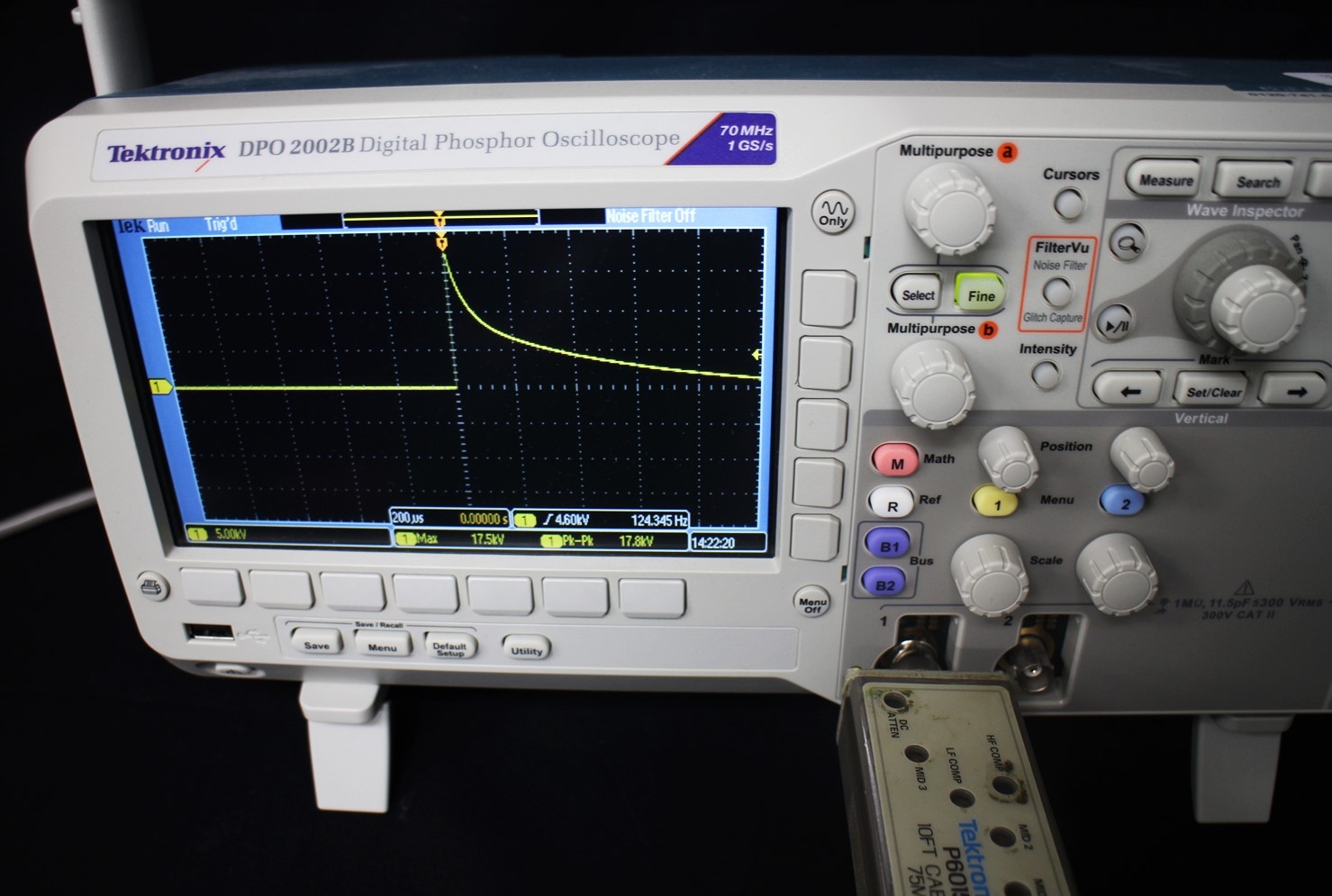Click the Save button

click(316, 641)
